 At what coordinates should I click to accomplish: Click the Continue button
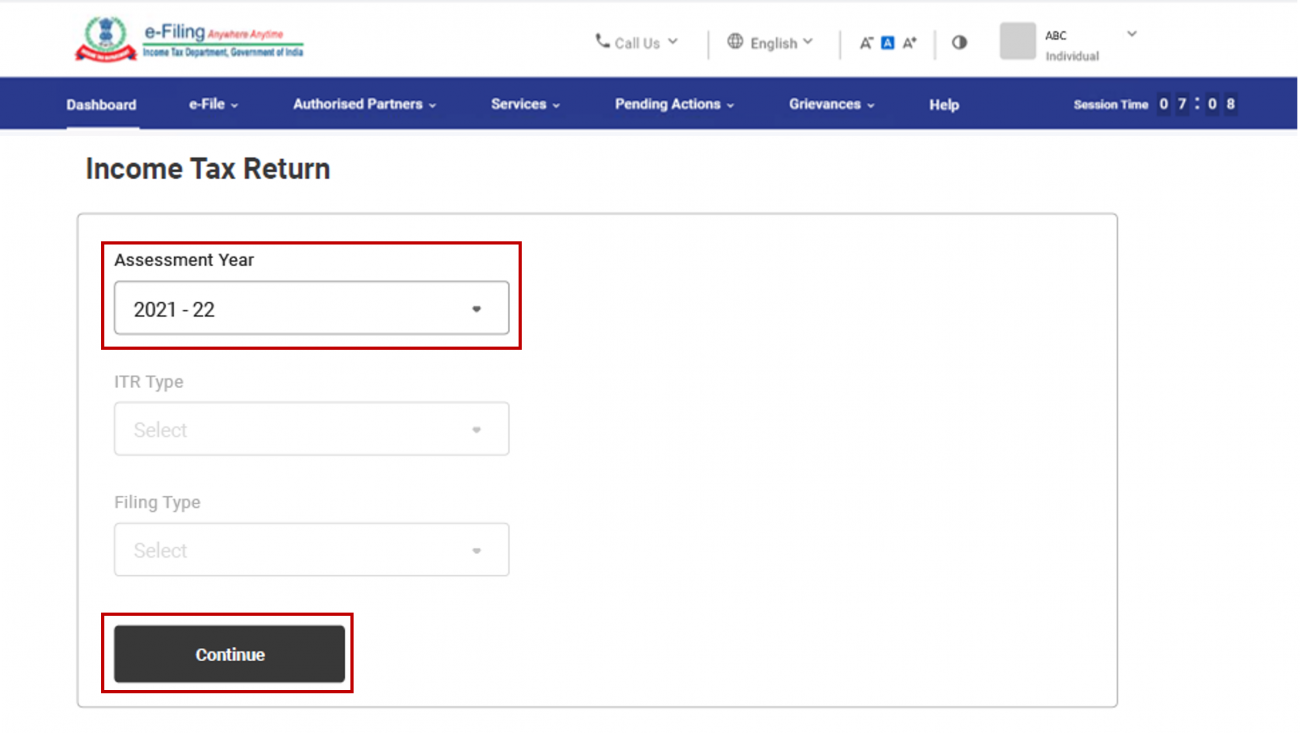pyautogui.click(x=229, y=654)
